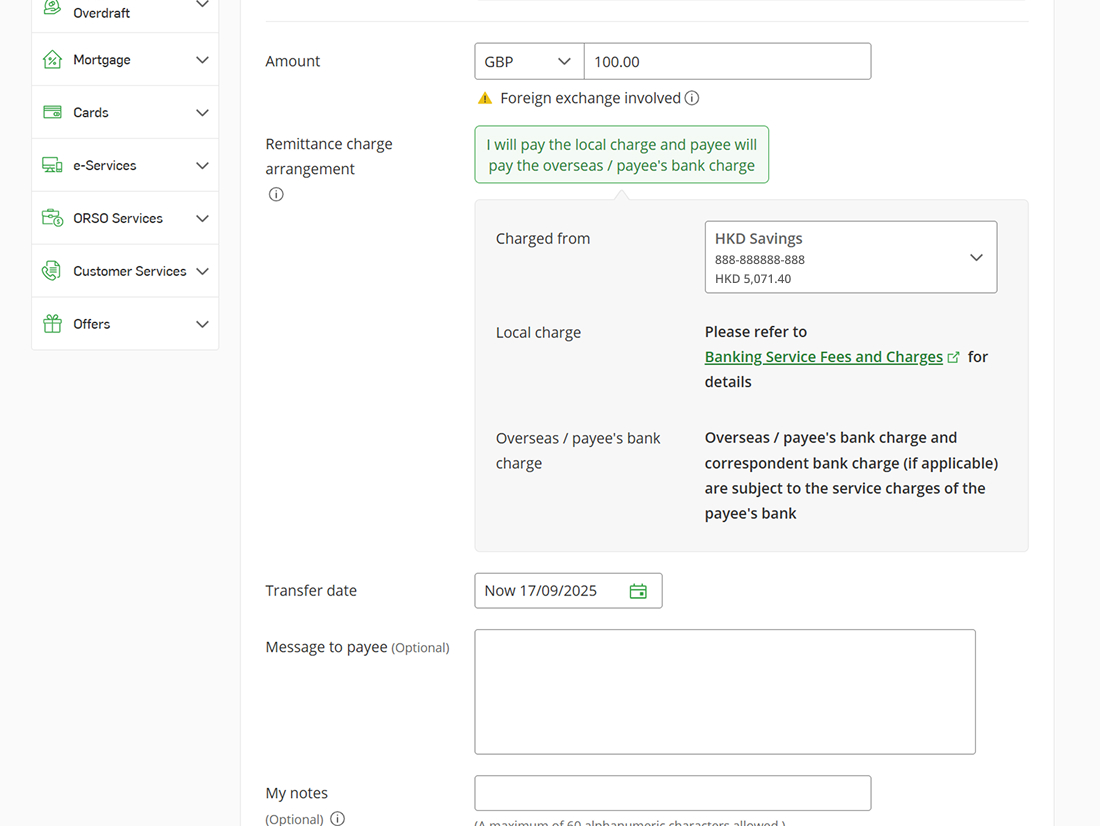Screen dimensions: 1100x826
Task: Open the HKD Savings account dropdown
Action: (851, 257)
